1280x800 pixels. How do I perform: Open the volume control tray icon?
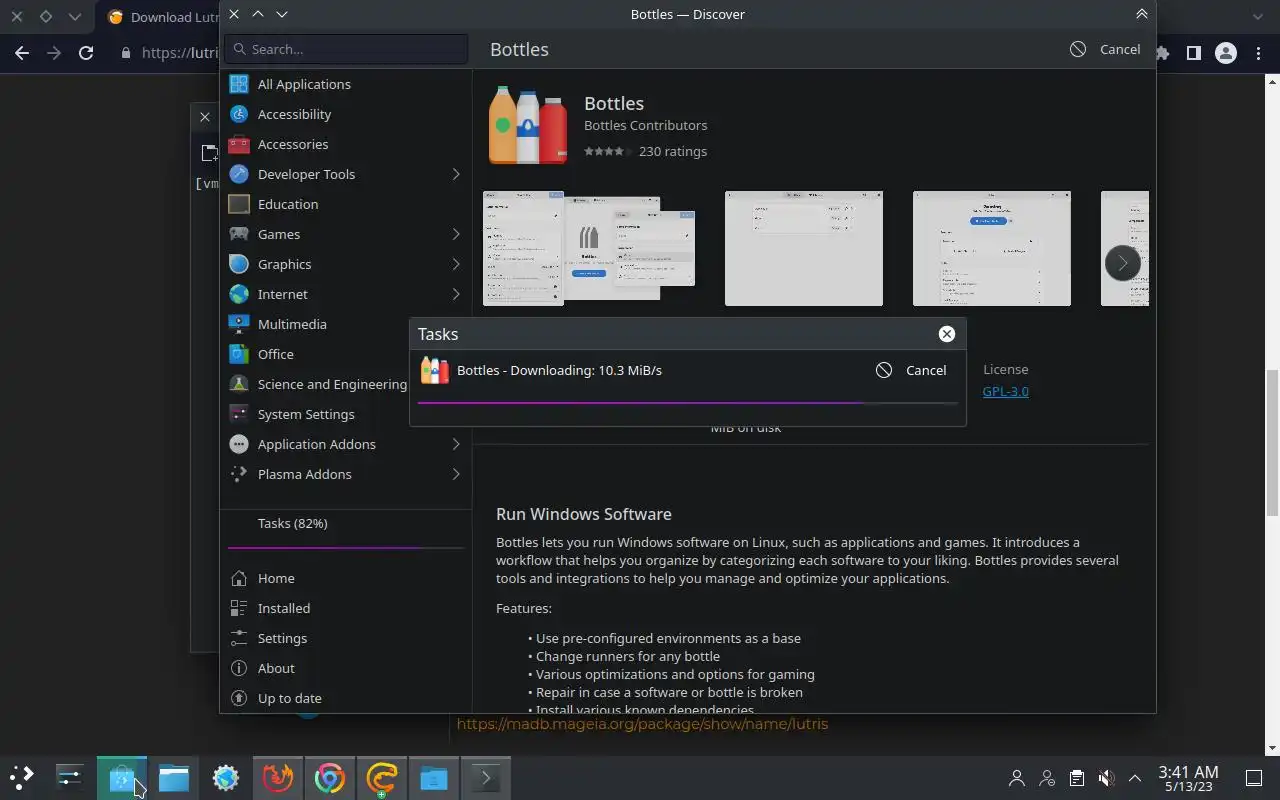point(1106,778)
